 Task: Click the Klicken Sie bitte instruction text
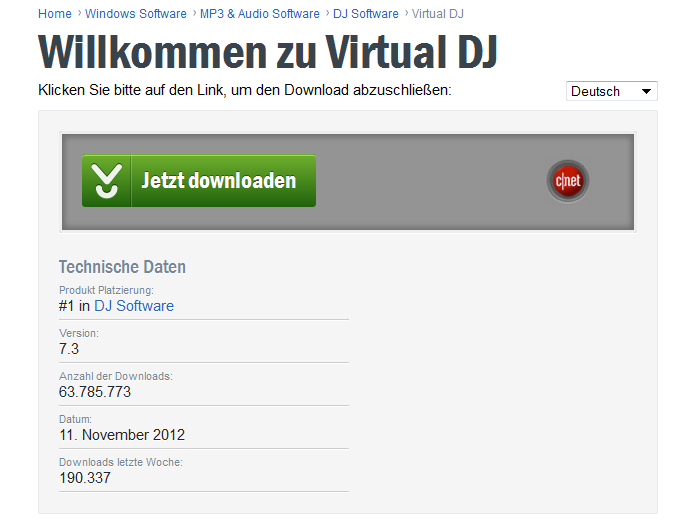click(x=245, y=90)
